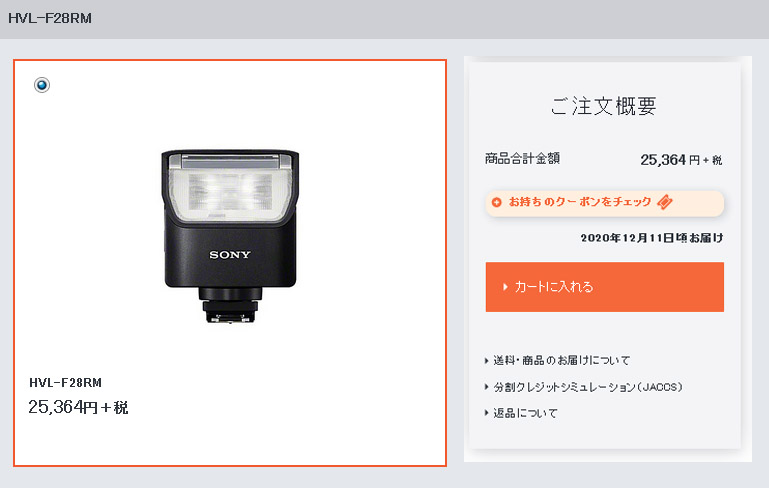Select the HVL-F28RM radio button
This screenshot has width=769, height=488.
pyautogui.click(x=42, y=85)
